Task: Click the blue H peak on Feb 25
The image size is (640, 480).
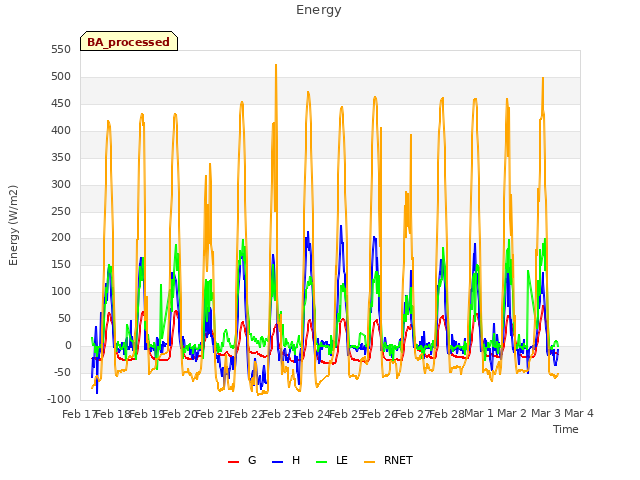Action: pos(341,226)
